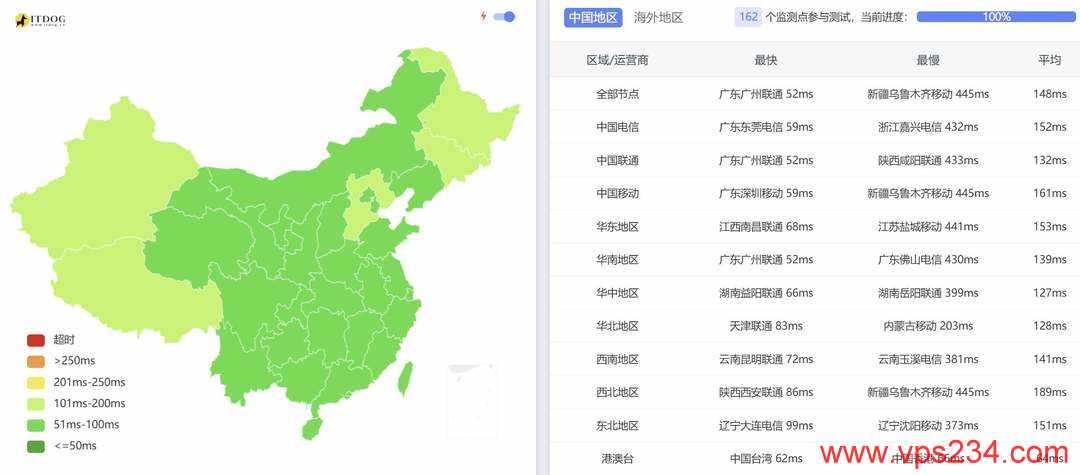This screenshot has width=1080, height=475.
Task: Click Taiwan island on the map
Action: click(406, 377)
